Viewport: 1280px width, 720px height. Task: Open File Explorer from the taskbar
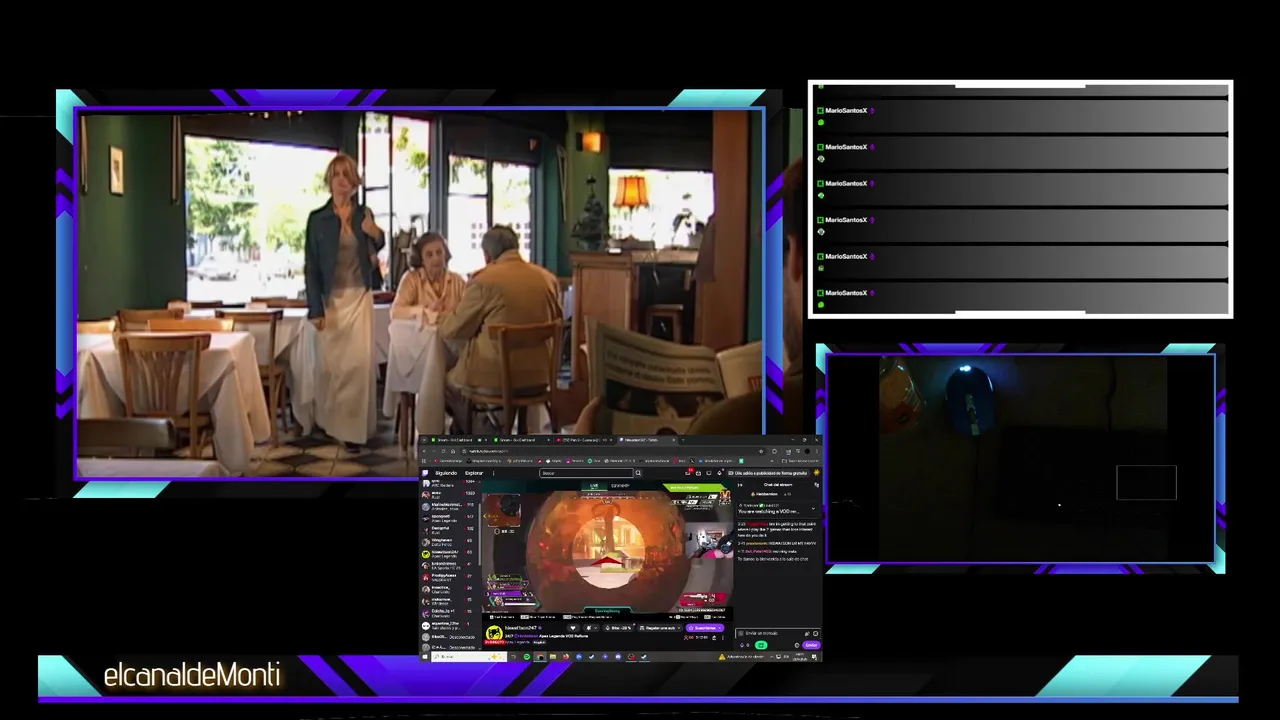pyautogui.click(x=553, y=657)
